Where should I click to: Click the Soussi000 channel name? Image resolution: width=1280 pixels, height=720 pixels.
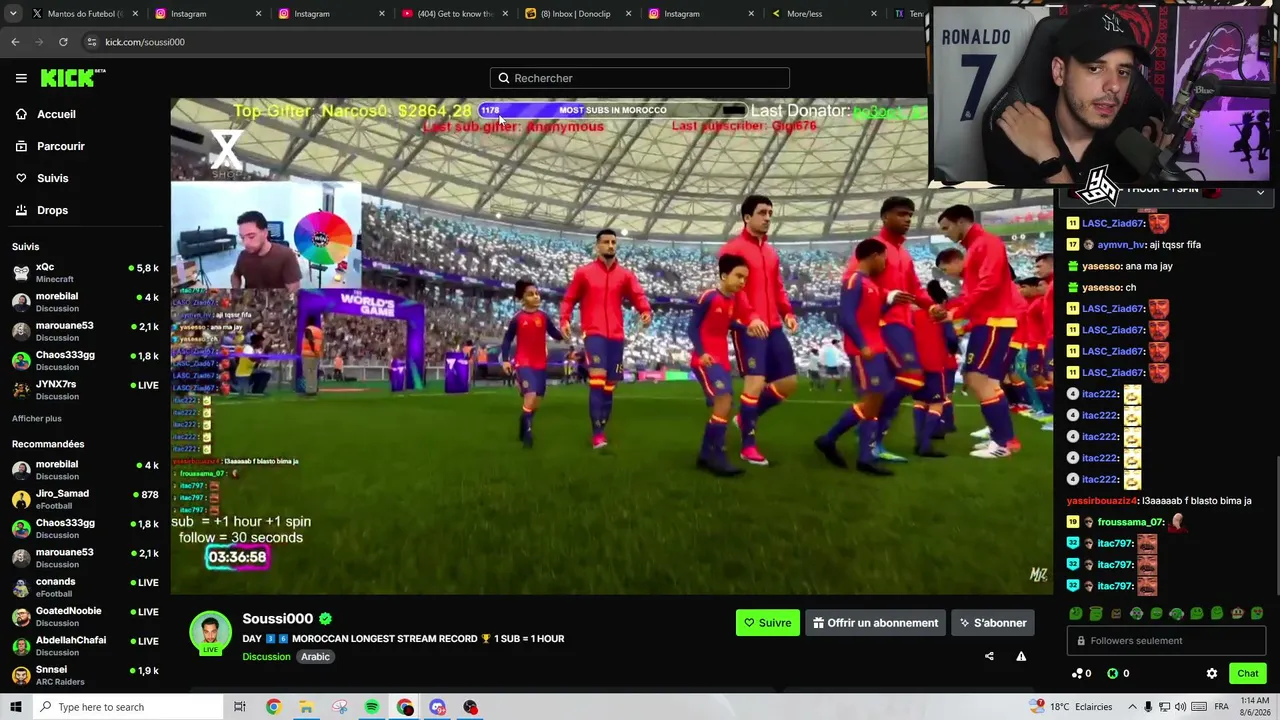[x=278, y=619]
